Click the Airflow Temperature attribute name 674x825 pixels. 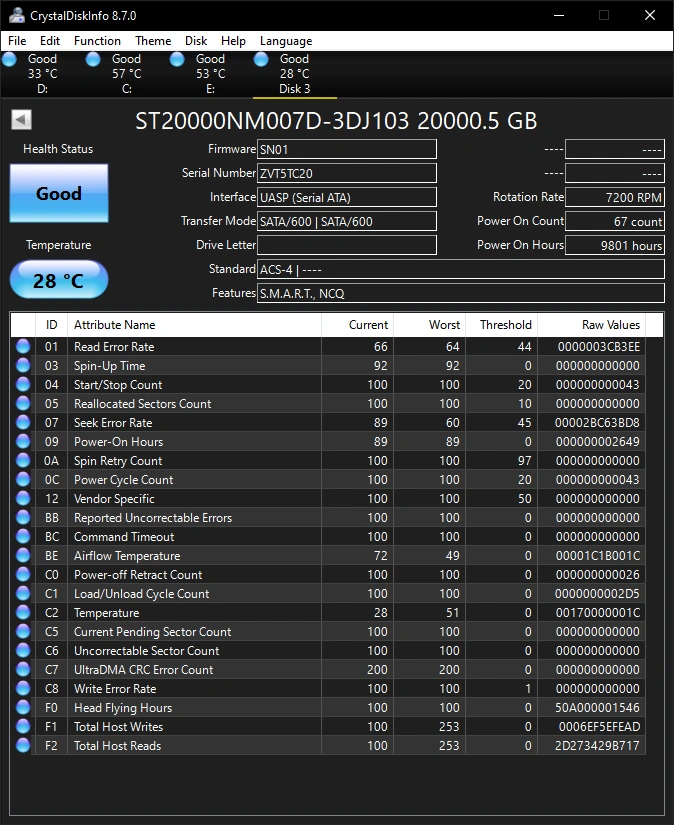127,556
